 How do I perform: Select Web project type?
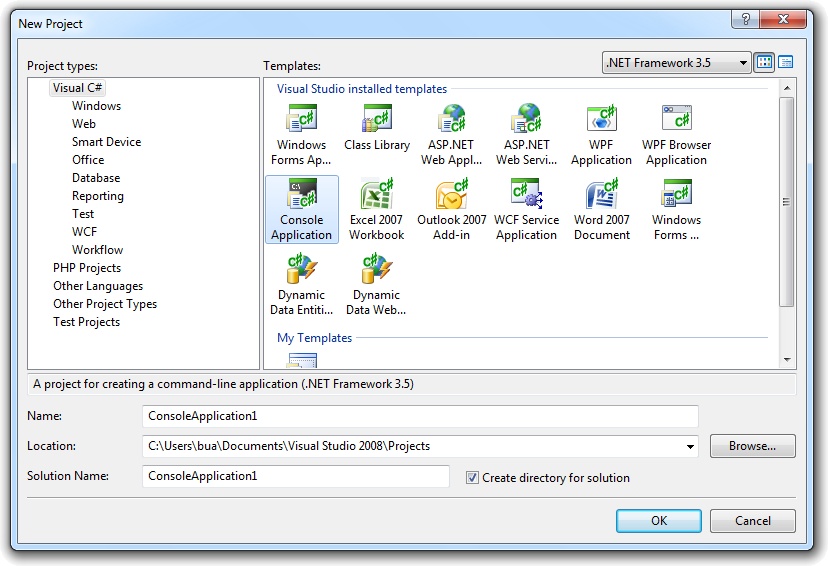click(84, 124)
